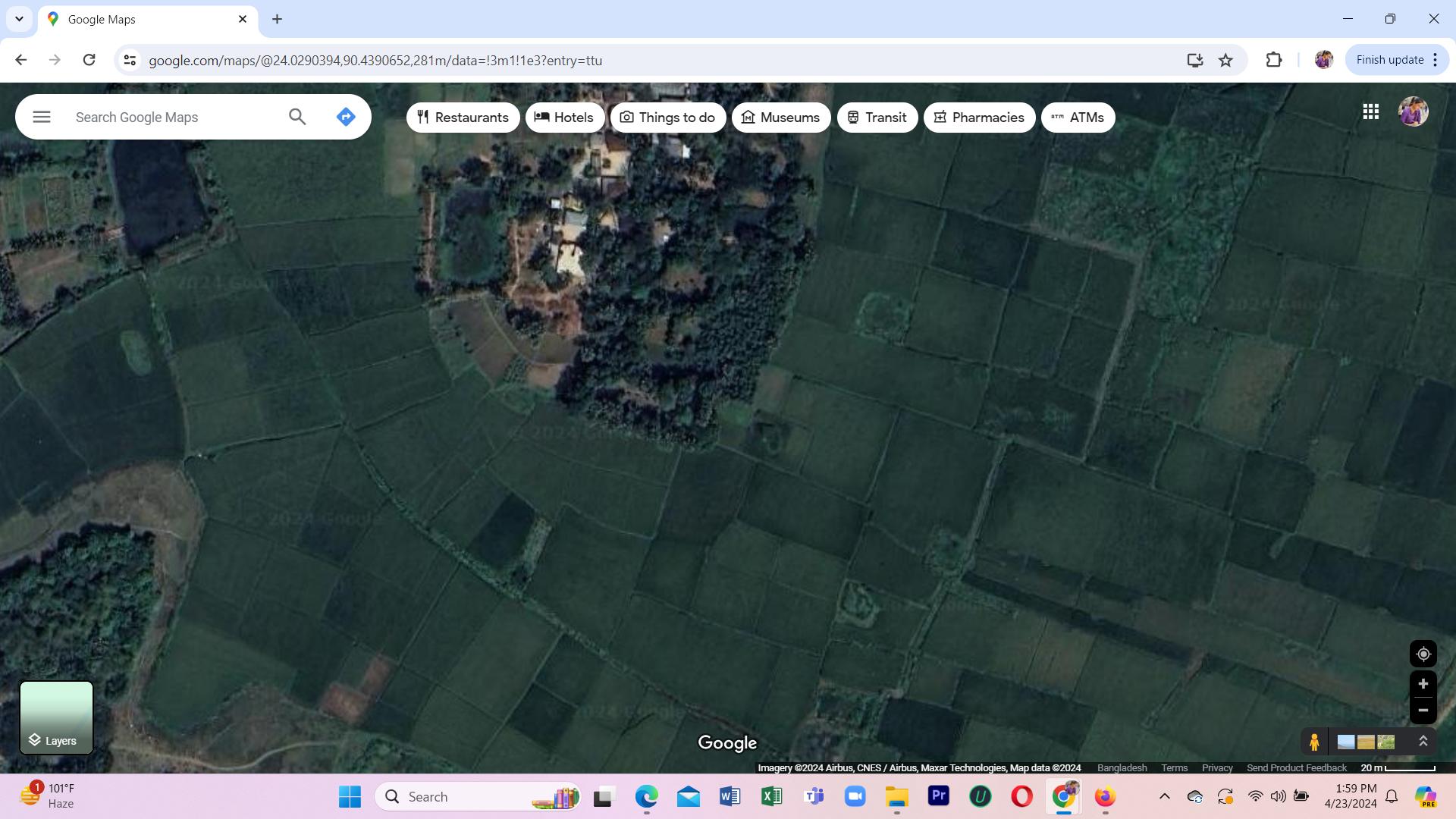Viewport: 1456px width, 819px height.
Task: Open the Bangladesh link in footer
Action: [1122, 767]
